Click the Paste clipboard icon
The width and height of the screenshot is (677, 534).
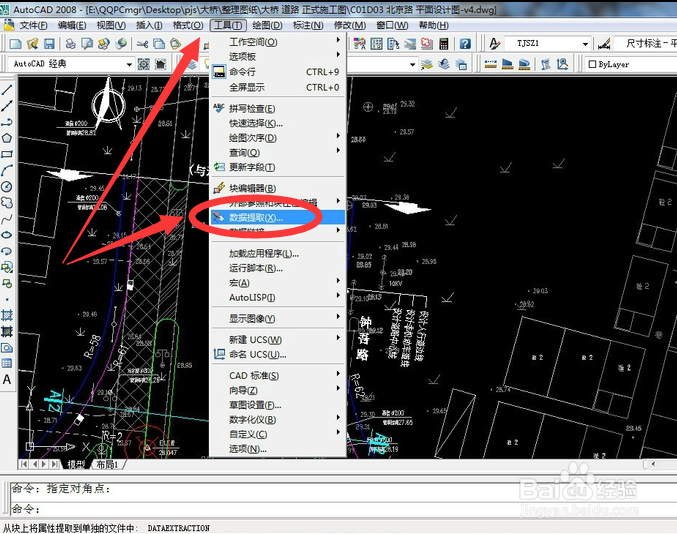pos(175,44)
